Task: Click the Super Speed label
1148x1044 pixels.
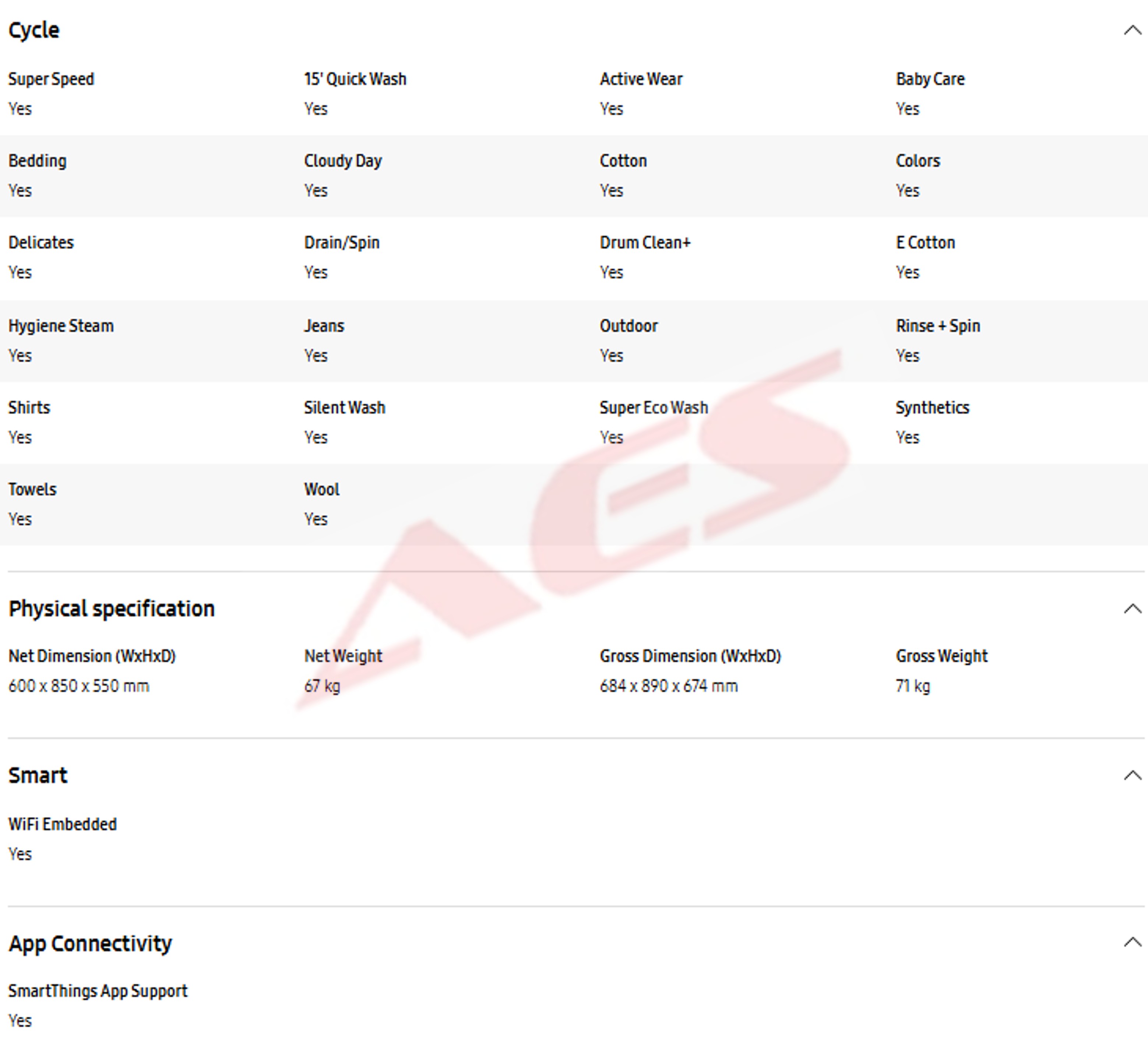Action: 51,79
